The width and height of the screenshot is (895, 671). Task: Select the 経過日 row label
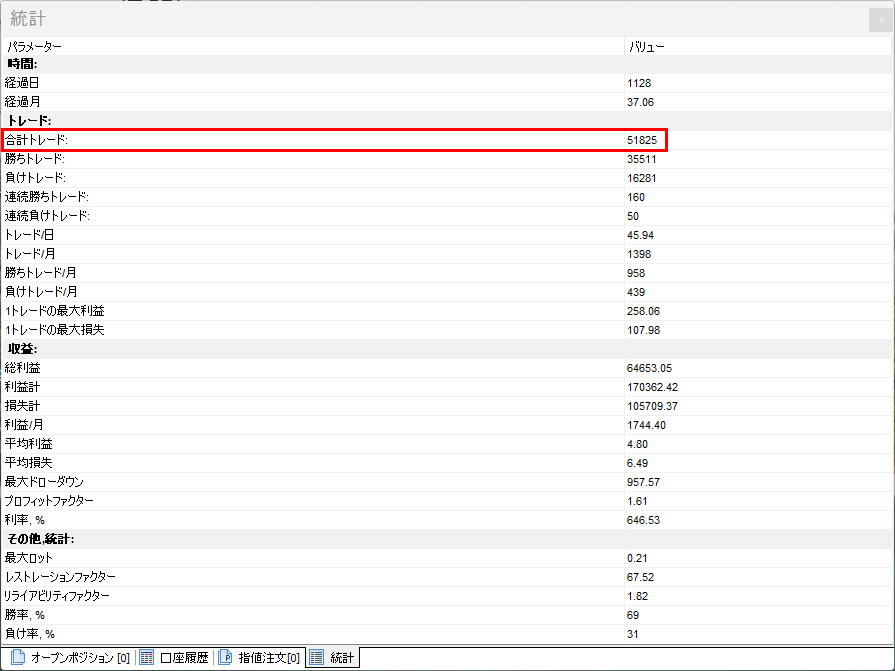click(22, 83)
